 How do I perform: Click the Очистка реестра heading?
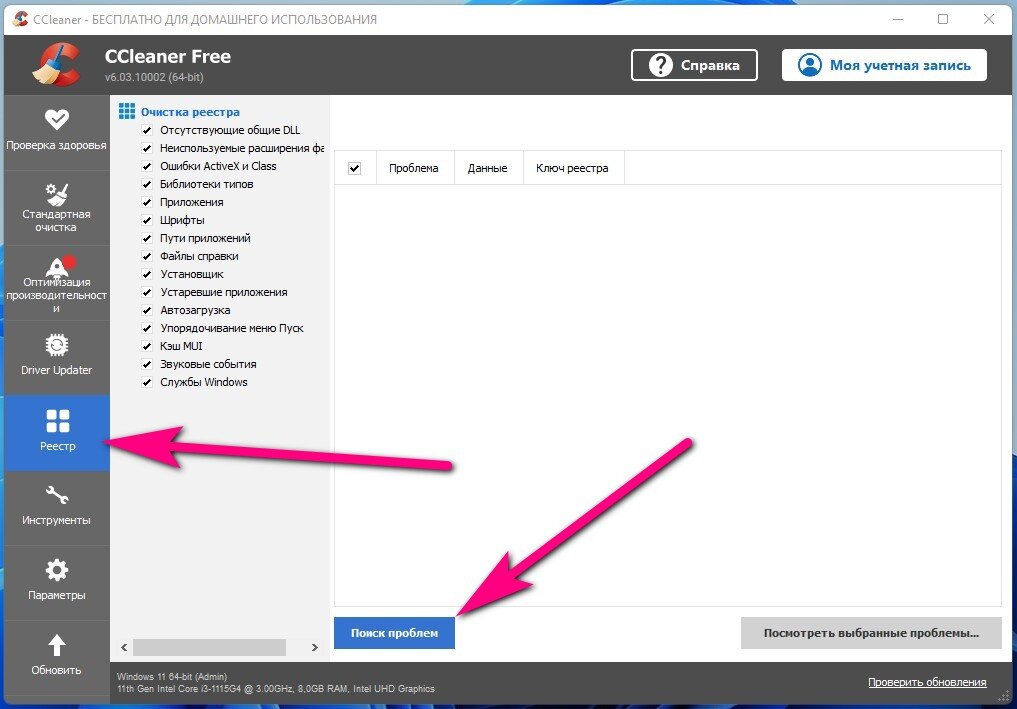[190, 112]
